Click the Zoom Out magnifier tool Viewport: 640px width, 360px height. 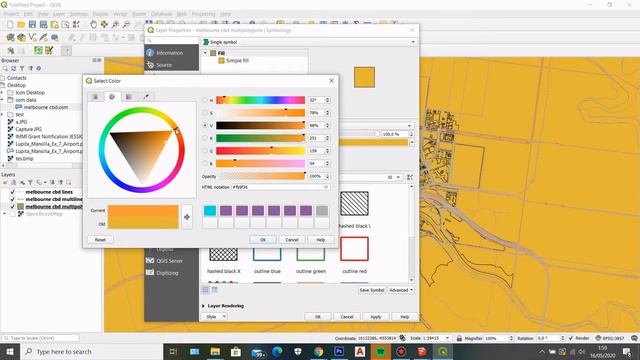[127, 25]
